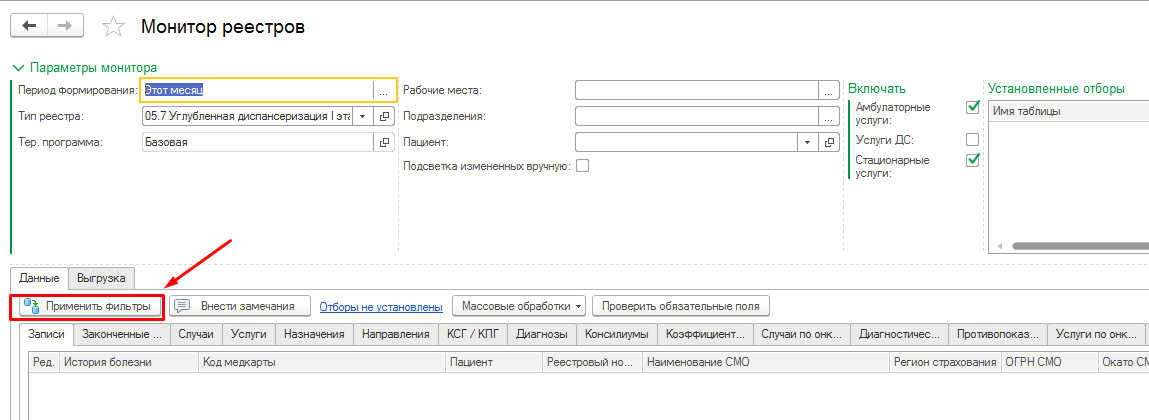Add Монитор реестров to favorites star
Image resolution: width=1149 pixels, height=420 pixels.
coord(115,27)
